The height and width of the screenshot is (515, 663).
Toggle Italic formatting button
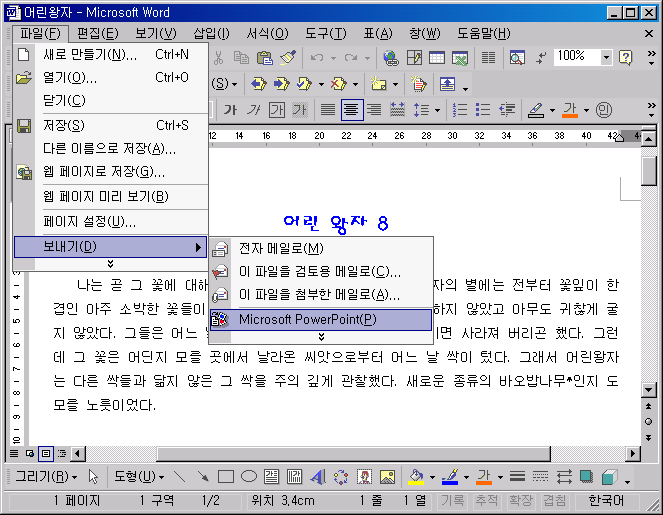coord(253,110)
